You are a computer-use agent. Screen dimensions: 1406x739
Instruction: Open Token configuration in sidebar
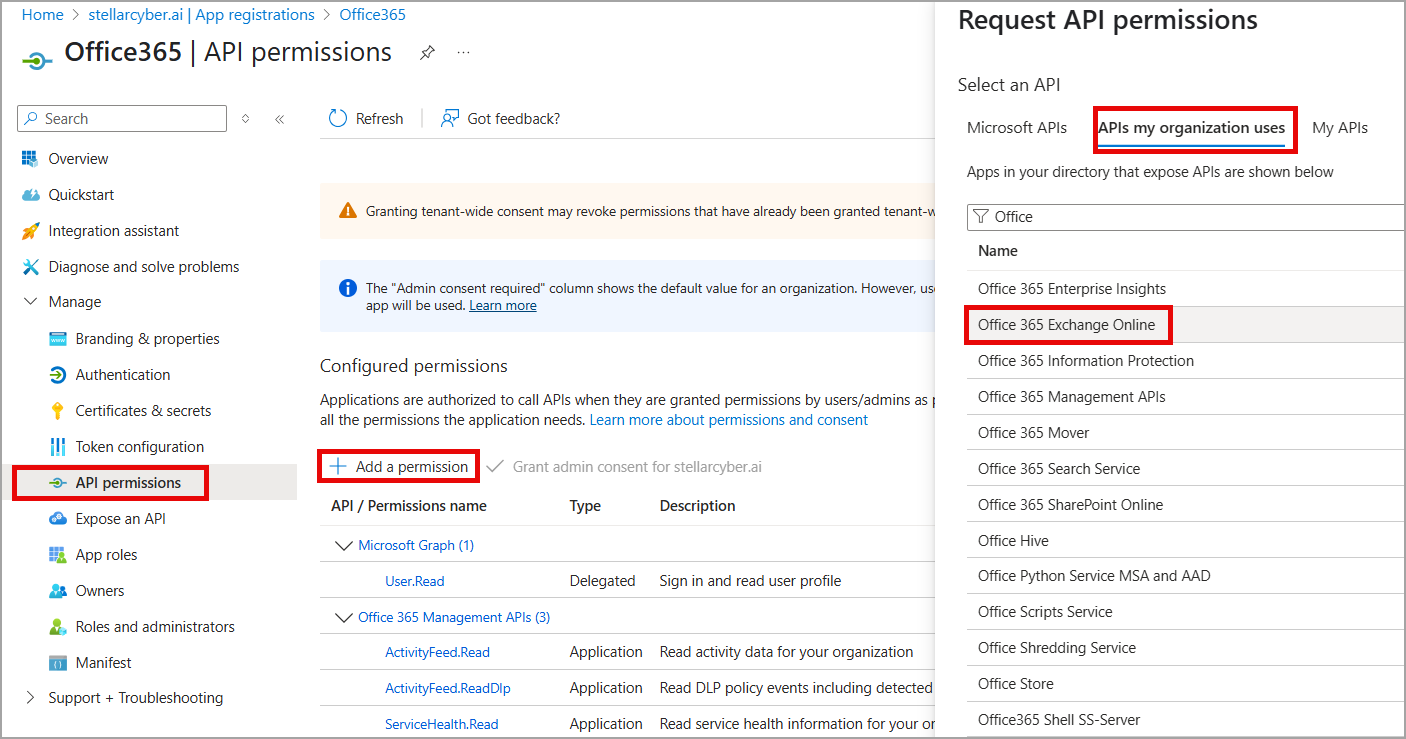pyautogui.click(x=139, y=447)
